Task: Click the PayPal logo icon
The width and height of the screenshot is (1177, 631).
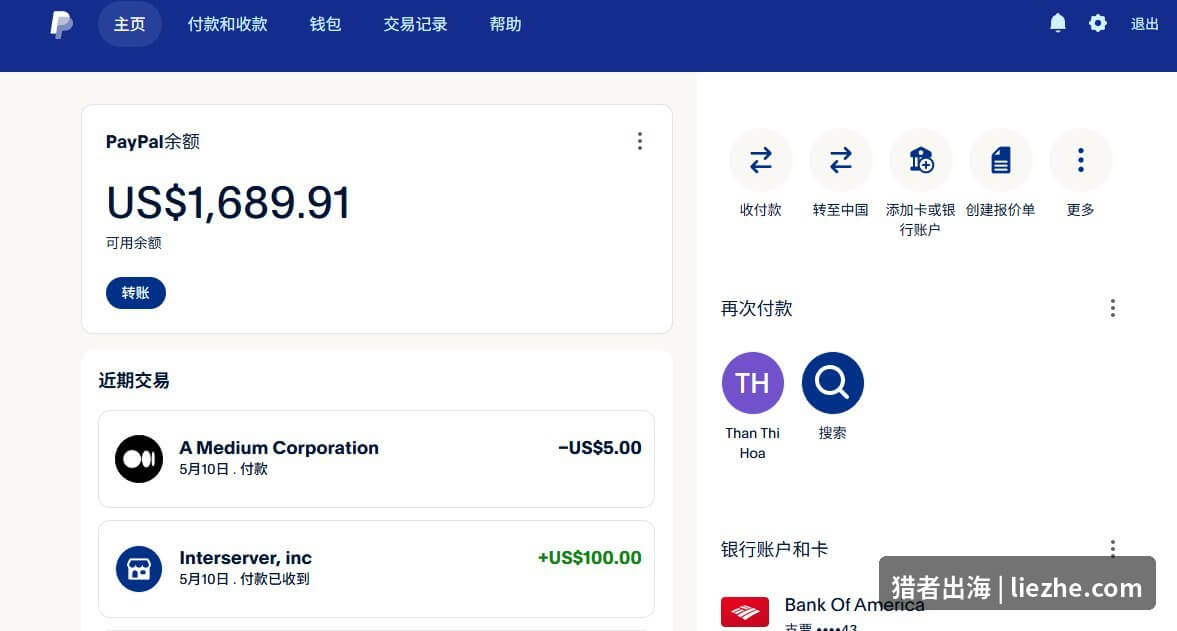Action: pos(61,24)
